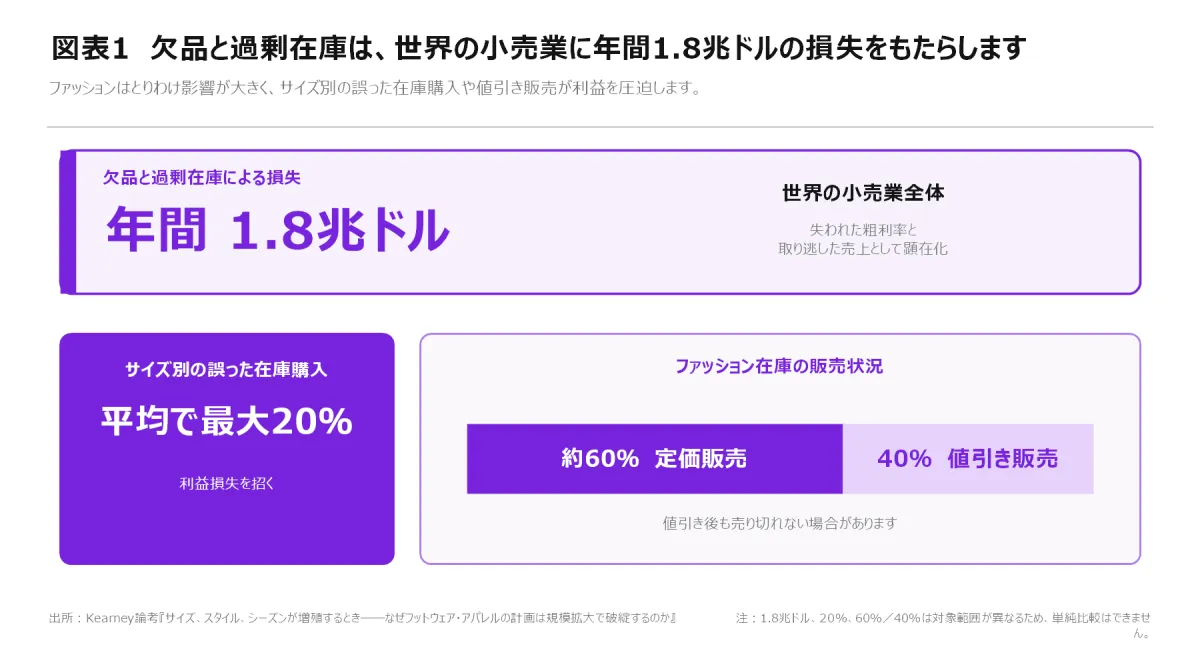This screenshot has width=1200, height=667.
Task: Select the 欠品と過剰在庫による損失 label
Action: click(x=202, y=178)
